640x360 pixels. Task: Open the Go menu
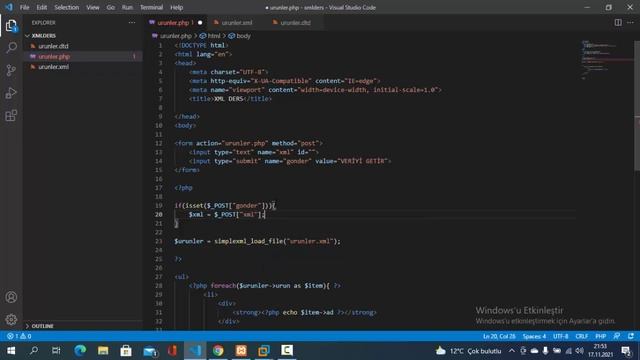click(x=111, y=7)
